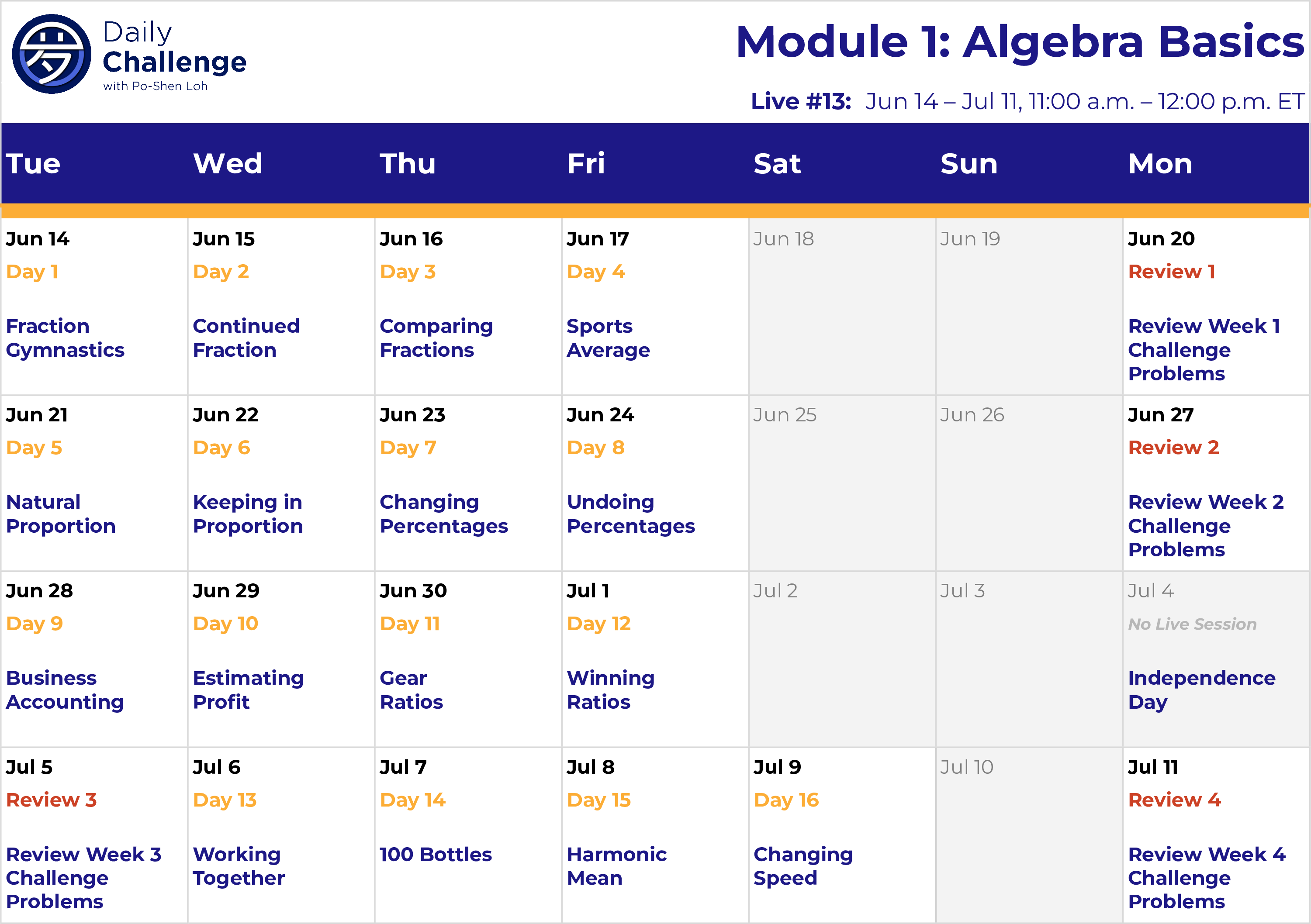Click the No Live Session note
Screen dimensions: 1311x924
pyautogui.click(x=1192, y=624)
